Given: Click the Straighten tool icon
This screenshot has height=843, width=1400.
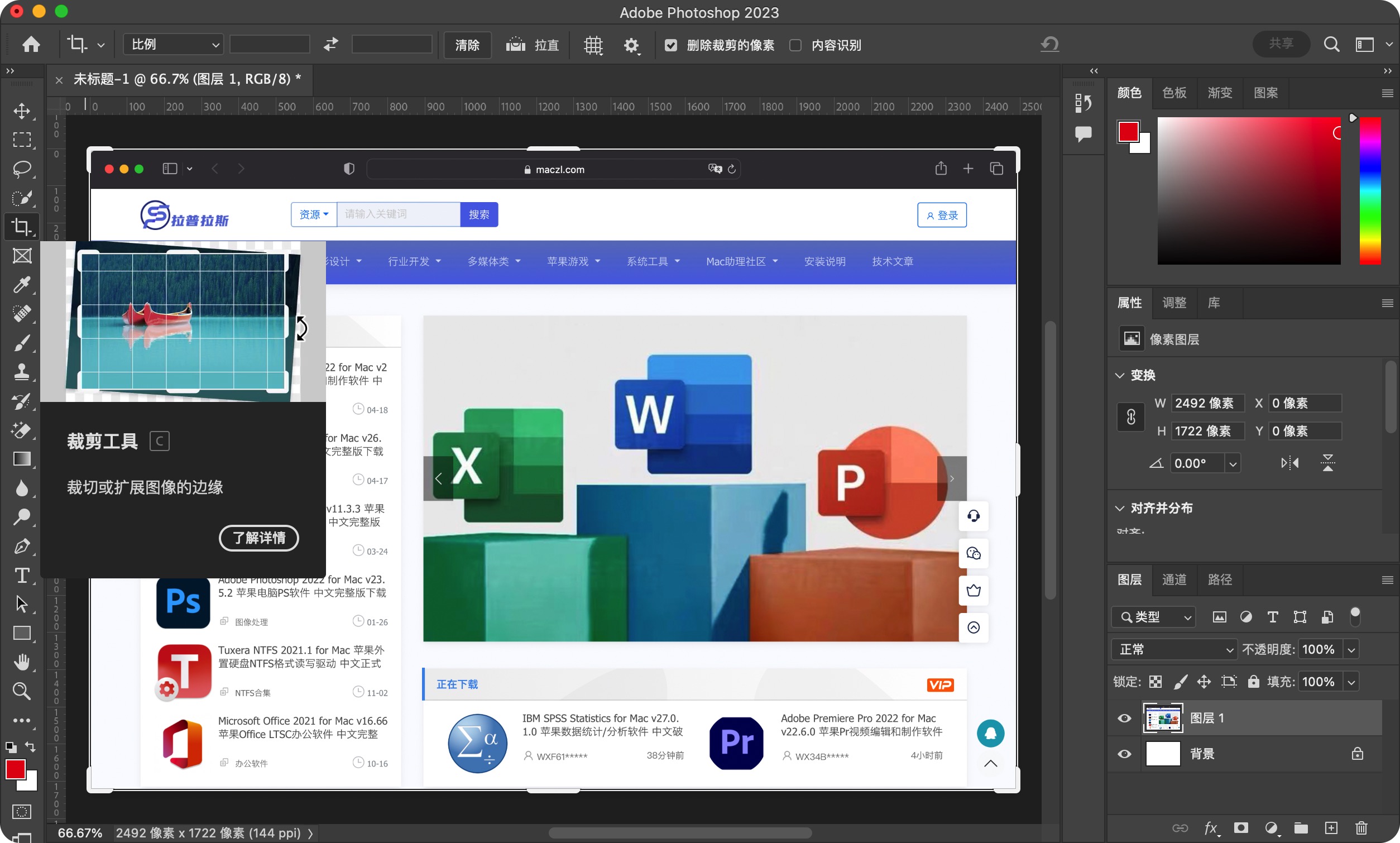Looking at the screenshot, I should (516, 44).
